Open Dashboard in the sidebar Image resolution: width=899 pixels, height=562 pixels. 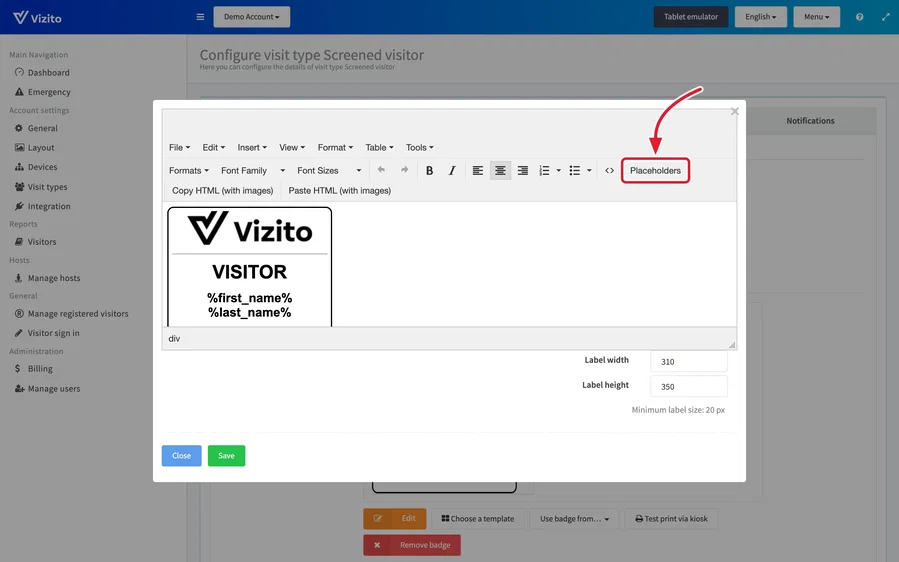coord(49,73)
